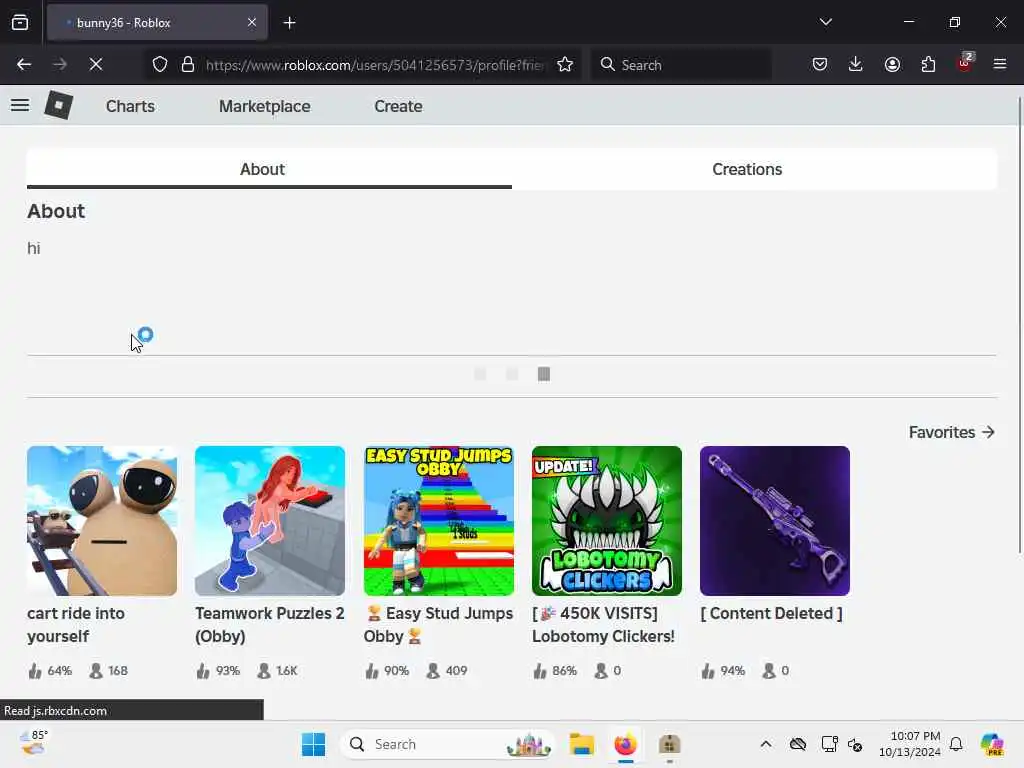Viewport: 1024px width, 768px height.
Task: Stop loading the page with the X button
Action: click(x=95, y=64)
